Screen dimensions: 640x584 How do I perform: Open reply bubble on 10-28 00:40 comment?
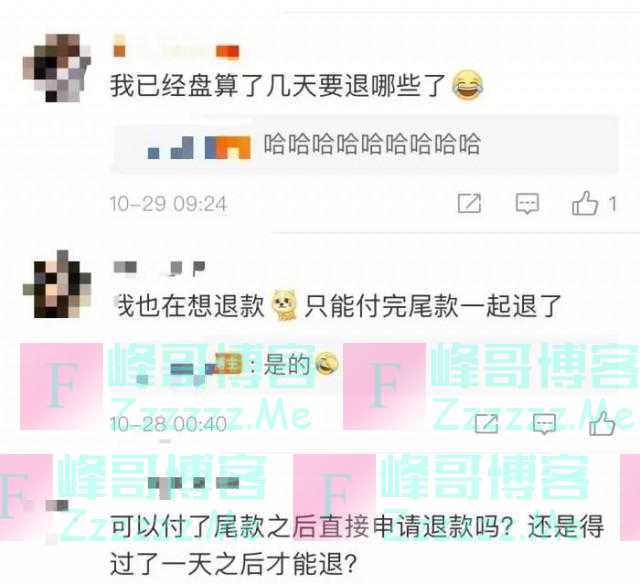[544, 424]
